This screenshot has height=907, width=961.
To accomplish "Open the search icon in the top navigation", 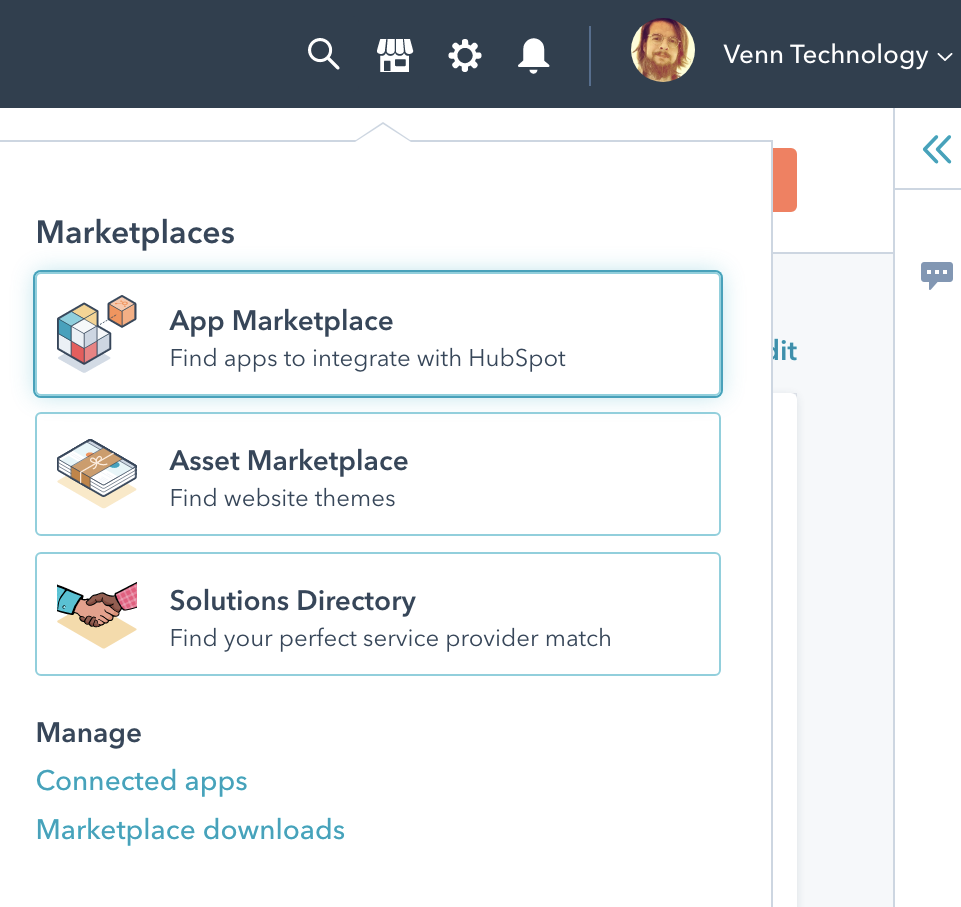I will pos(323,55).
